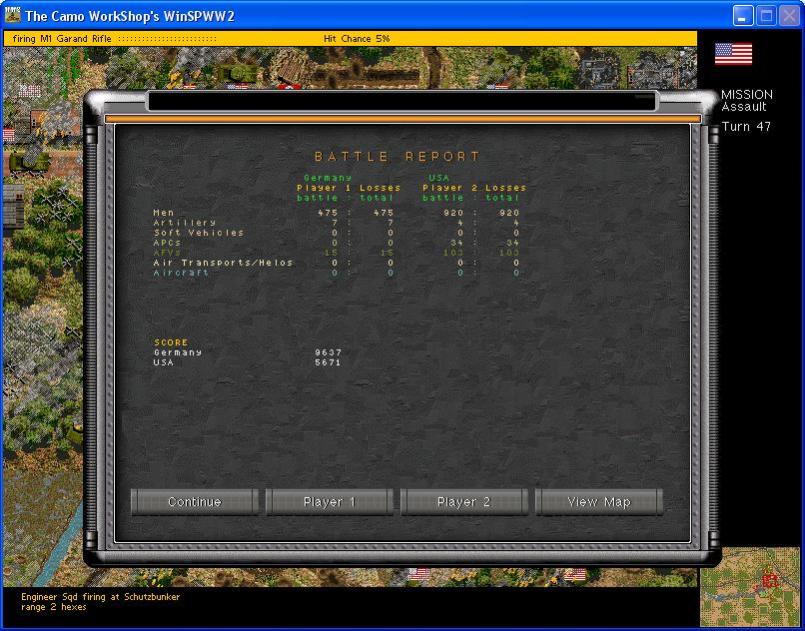805x631 pixels.
Task: Maximize the WinSPWW2 window
Action: (766, 16)
